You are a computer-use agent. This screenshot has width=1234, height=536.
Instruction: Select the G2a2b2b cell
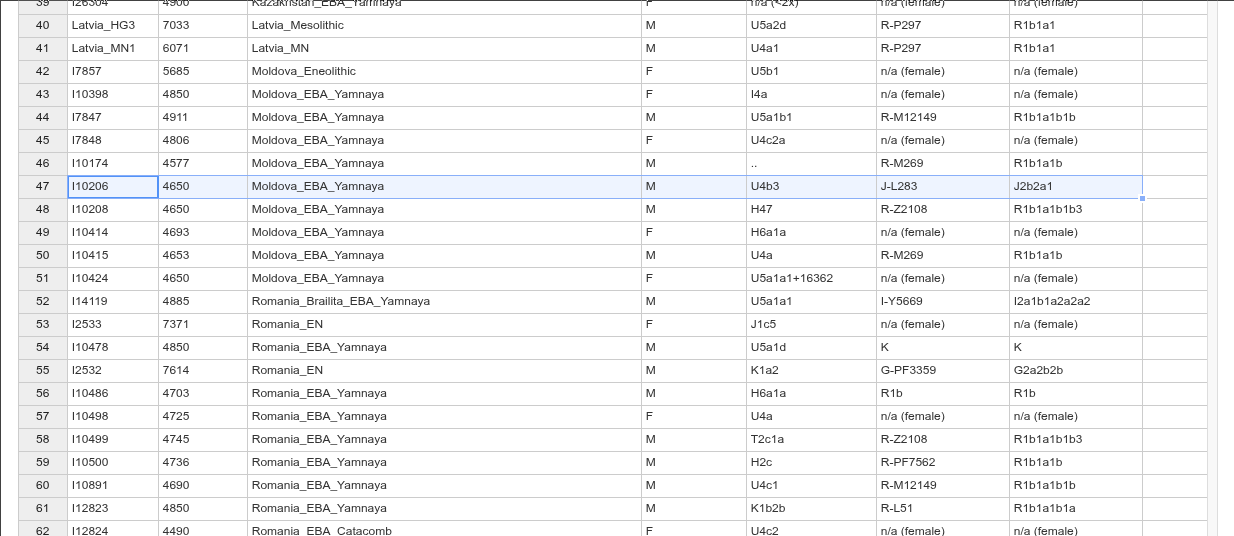coord(1076,370)
